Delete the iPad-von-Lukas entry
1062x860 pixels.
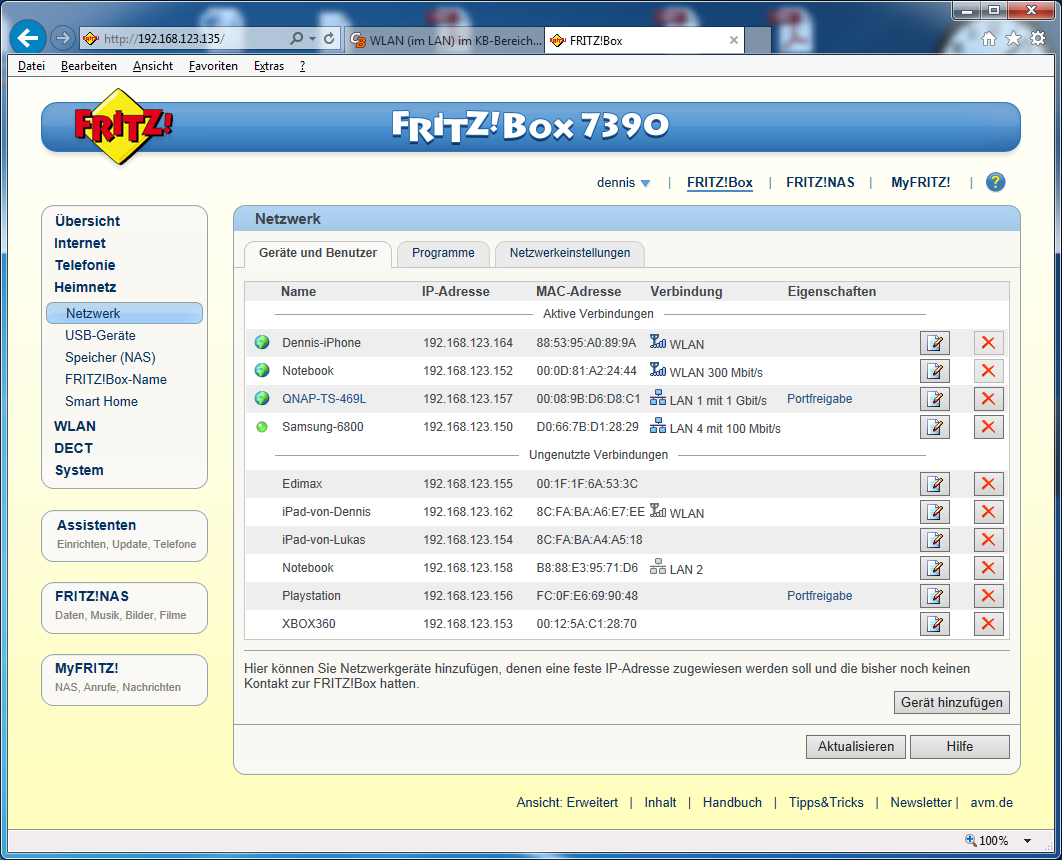pyautogui.click(x=988, y=540)
